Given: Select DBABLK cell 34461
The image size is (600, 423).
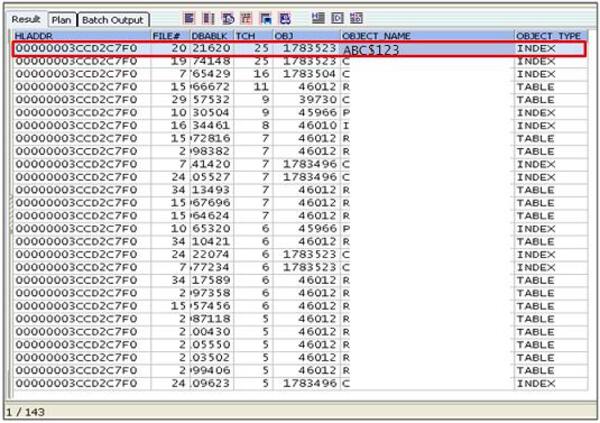Looking at the screenshot, I should tap(212, 126).
